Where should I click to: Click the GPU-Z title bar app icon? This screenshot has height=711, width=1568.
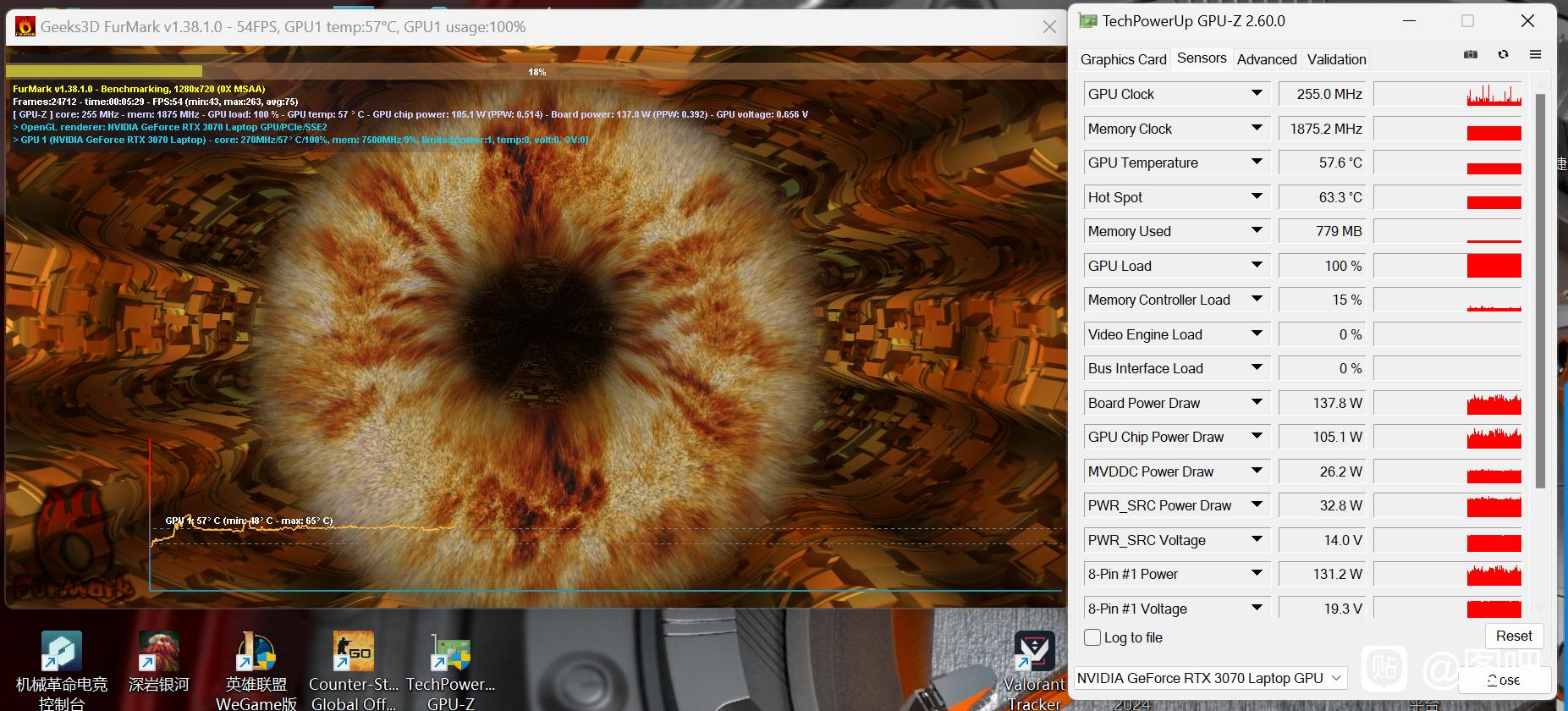(1088, 21)
